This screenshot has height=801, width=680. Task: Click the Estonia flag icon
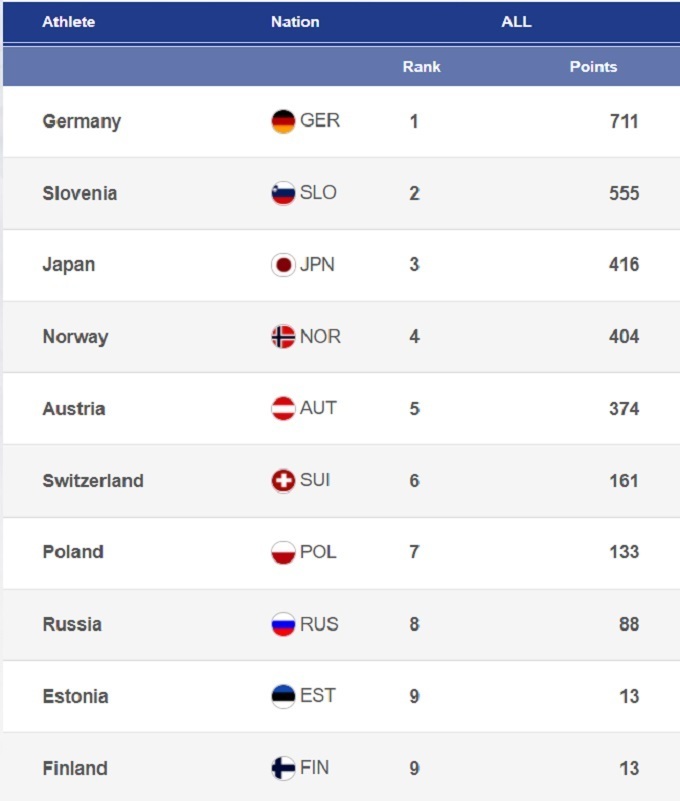(283, 696)
